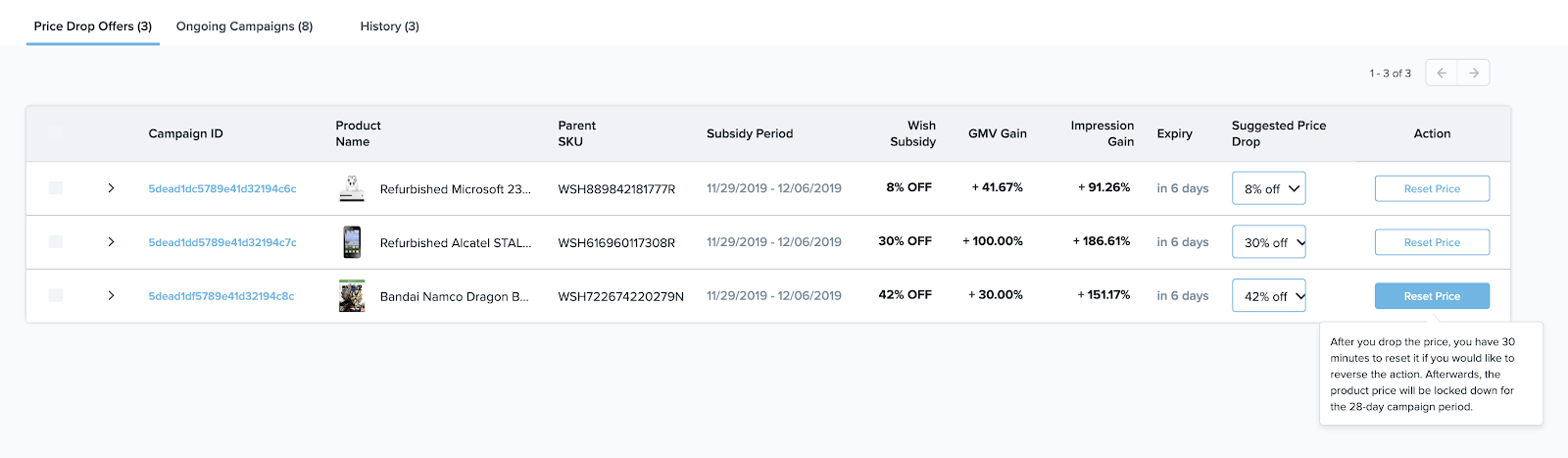Expand the Bandai Namco campaign row

pyautogui.click(x=111, y=295)
